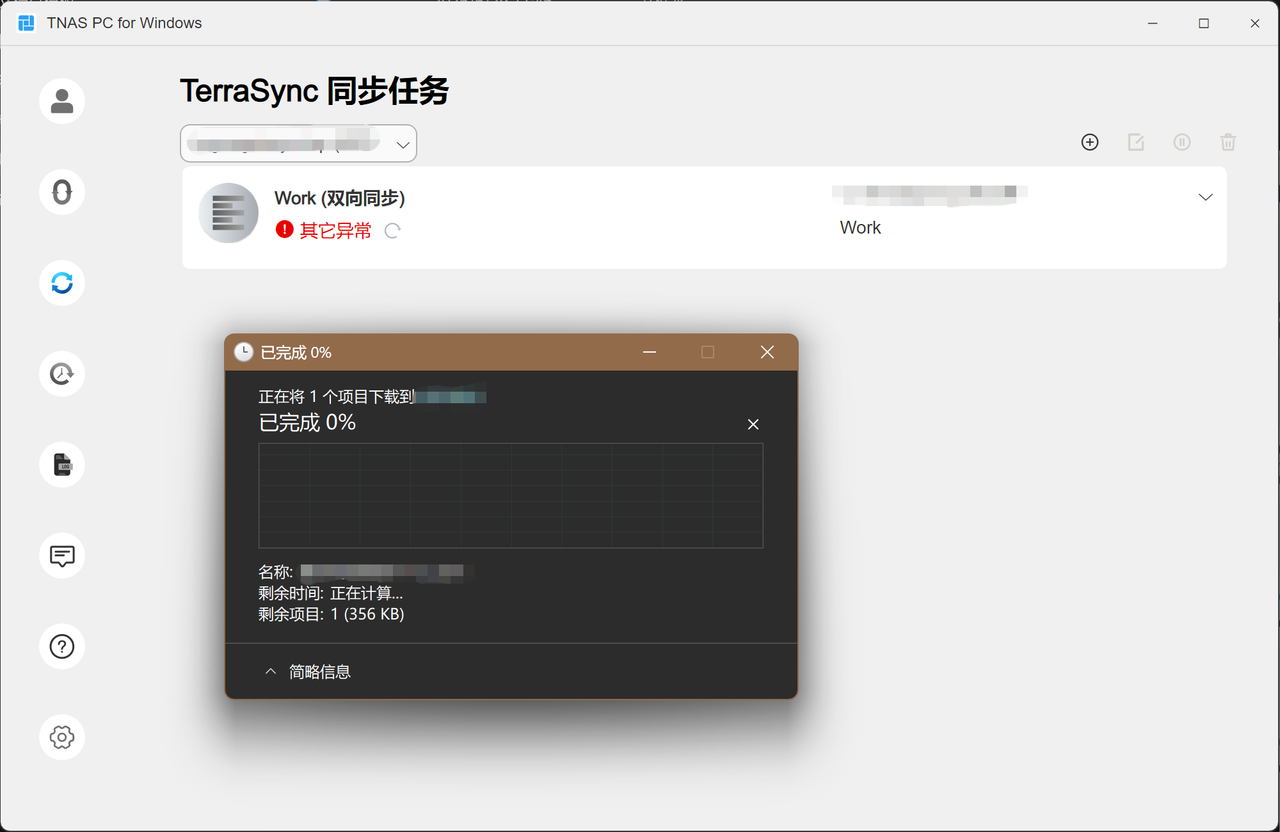Open the device connection sidebar icon
The image size is (1280, 832).
(x=62, y=192)
